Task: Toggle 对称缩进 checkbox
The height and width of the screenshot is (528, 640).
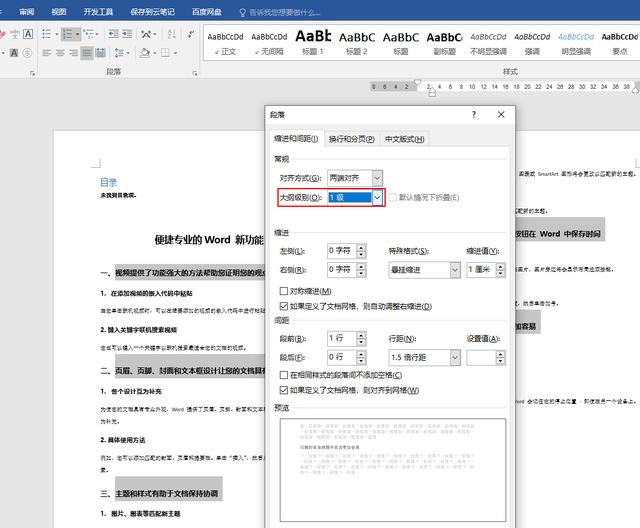Action: 284,291
